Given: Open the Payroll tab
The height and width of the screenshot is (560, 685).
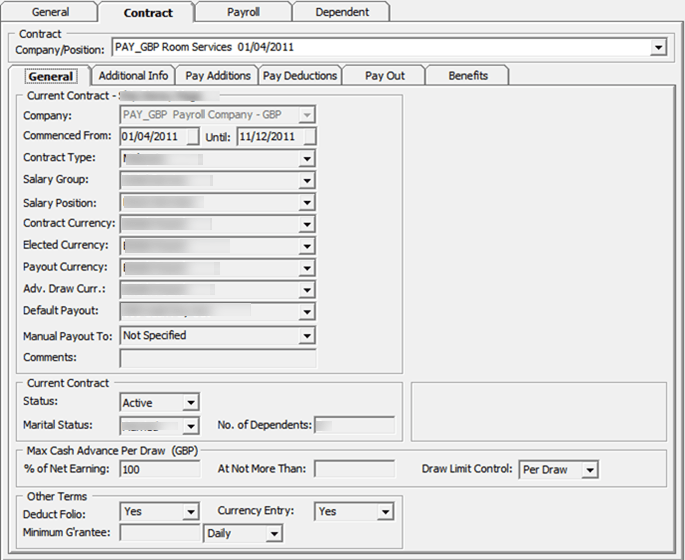Looking at the screenshot, I should (x=243, y=12).
